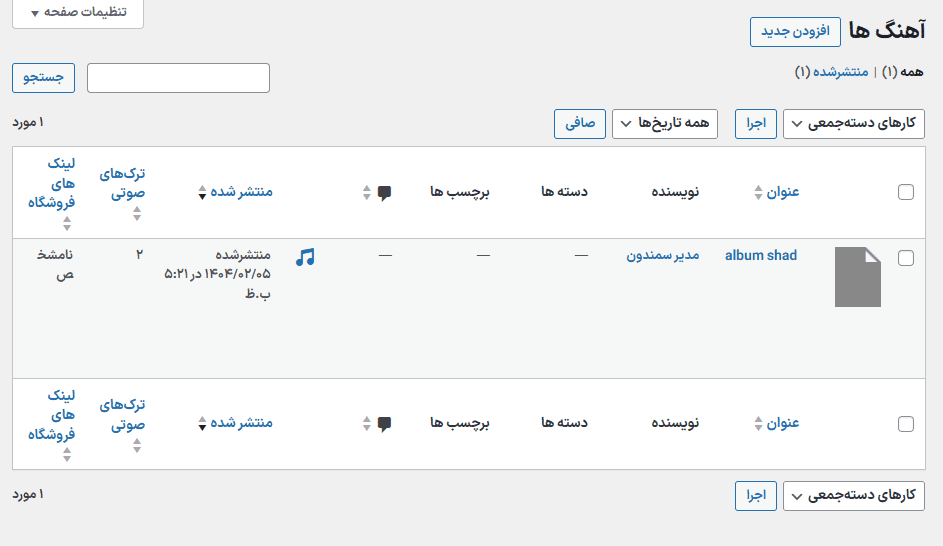Sort by عنوان in the table footer
943x546 pixels.
[x=776, y=423]
